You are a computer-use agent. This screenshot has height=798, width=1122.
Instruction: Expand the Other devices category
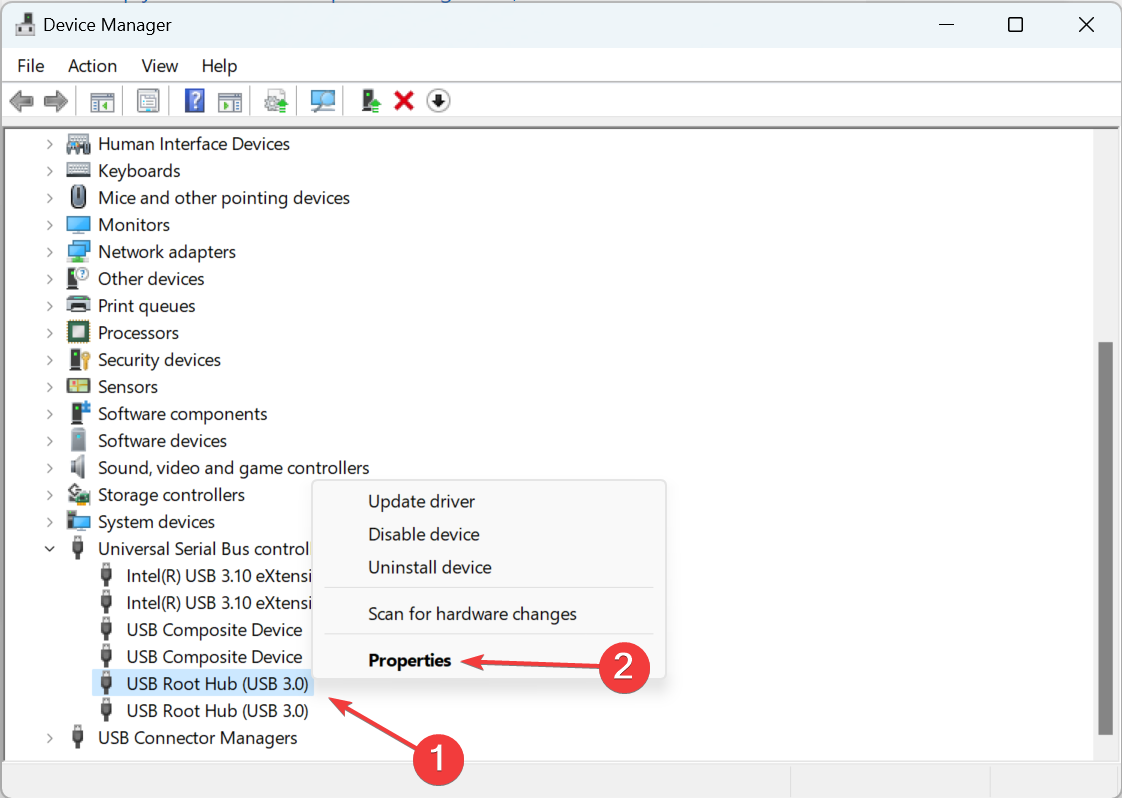pos(50,278)
